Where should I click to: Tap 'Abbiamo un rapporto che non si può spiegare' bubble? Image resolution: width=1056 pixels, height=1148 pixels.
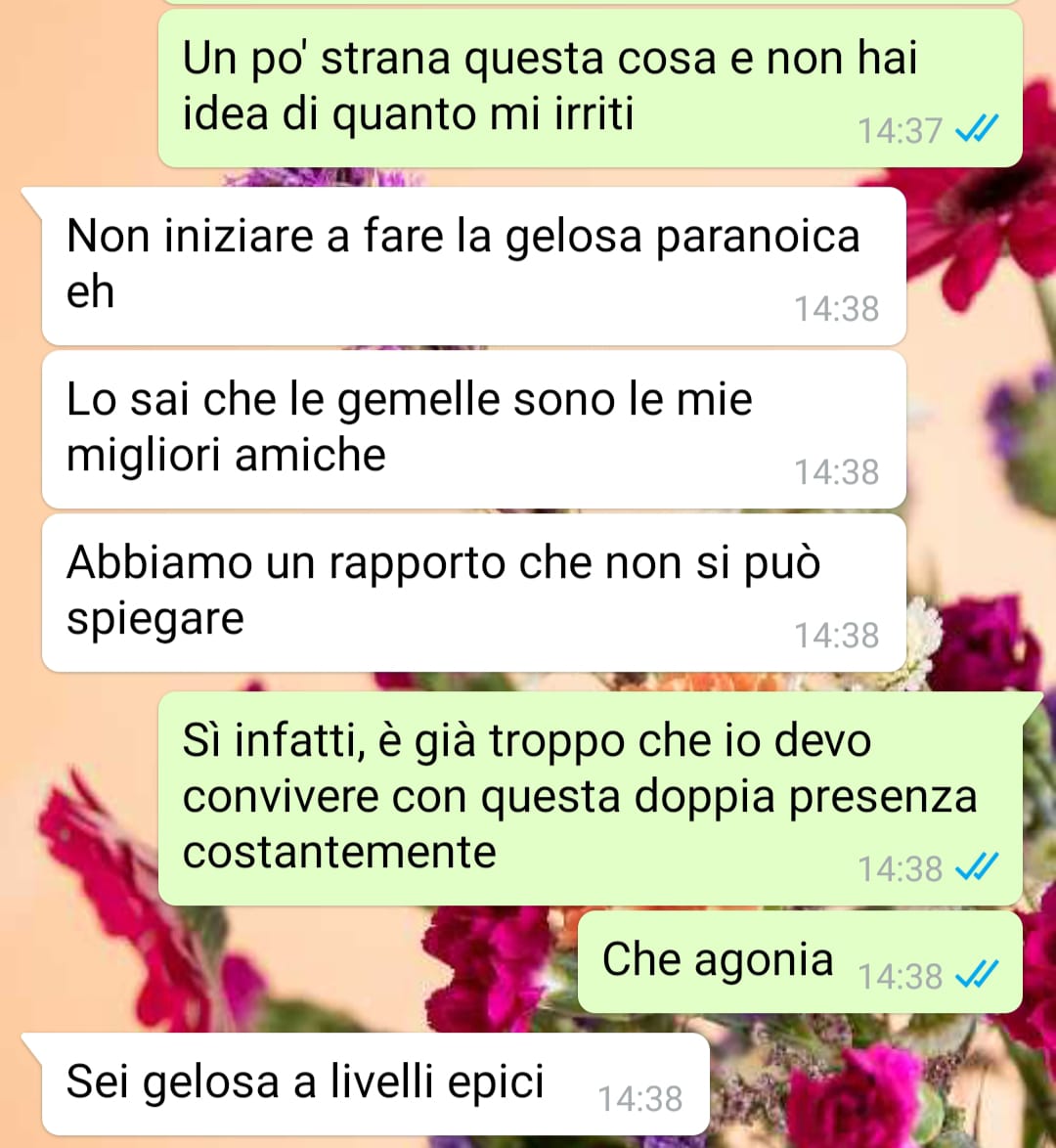(474, 593)
